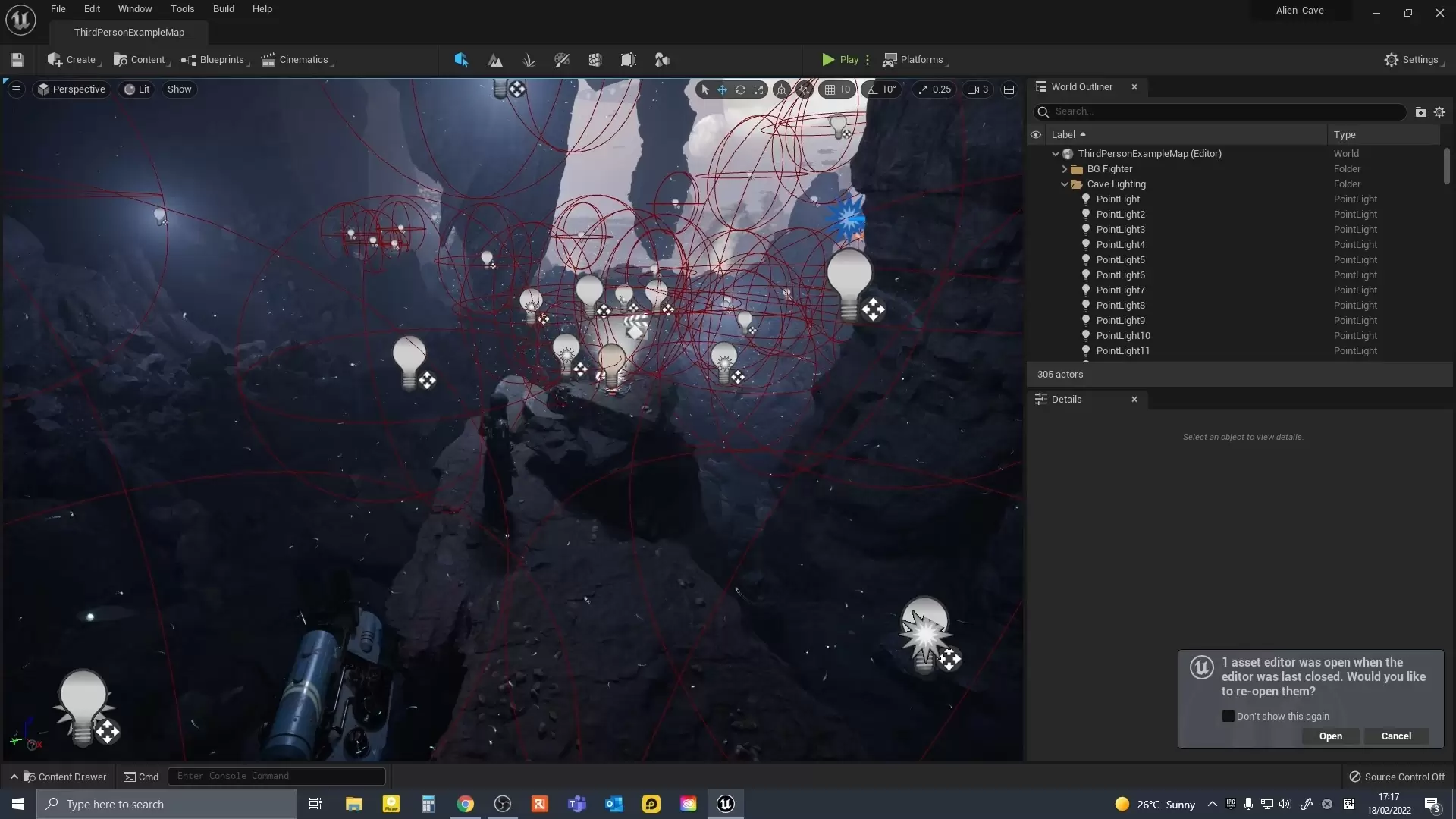
Task: Open the Perspective viewport dropdown
Action: point(72,89)
